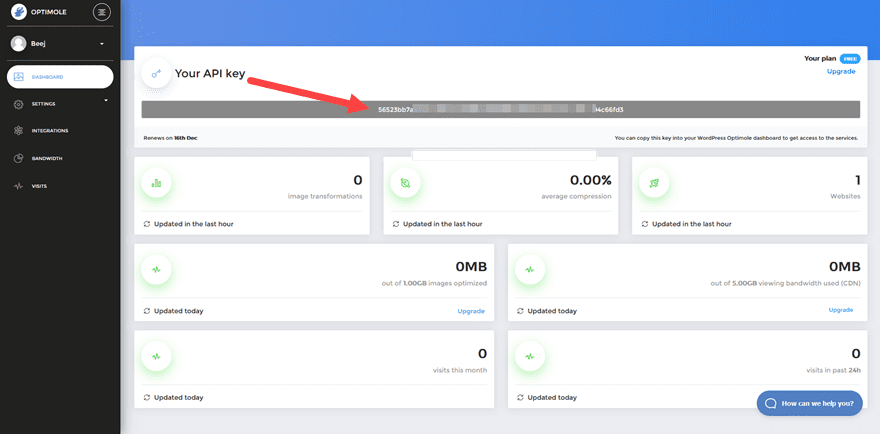Click the chat bubble icon
The image size is (880, 434).
point(771,403)
